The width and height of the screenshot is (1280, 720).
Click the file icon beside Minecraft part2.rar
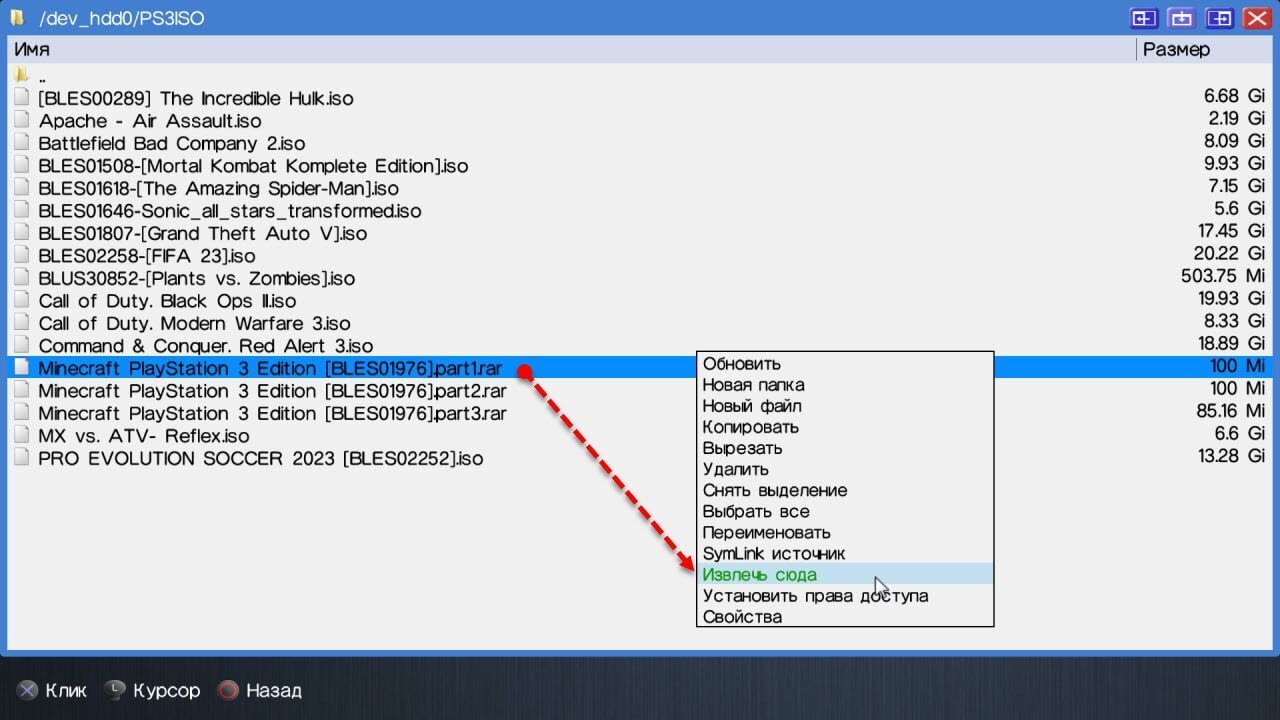pyautogui.click(x=22, y=390)
